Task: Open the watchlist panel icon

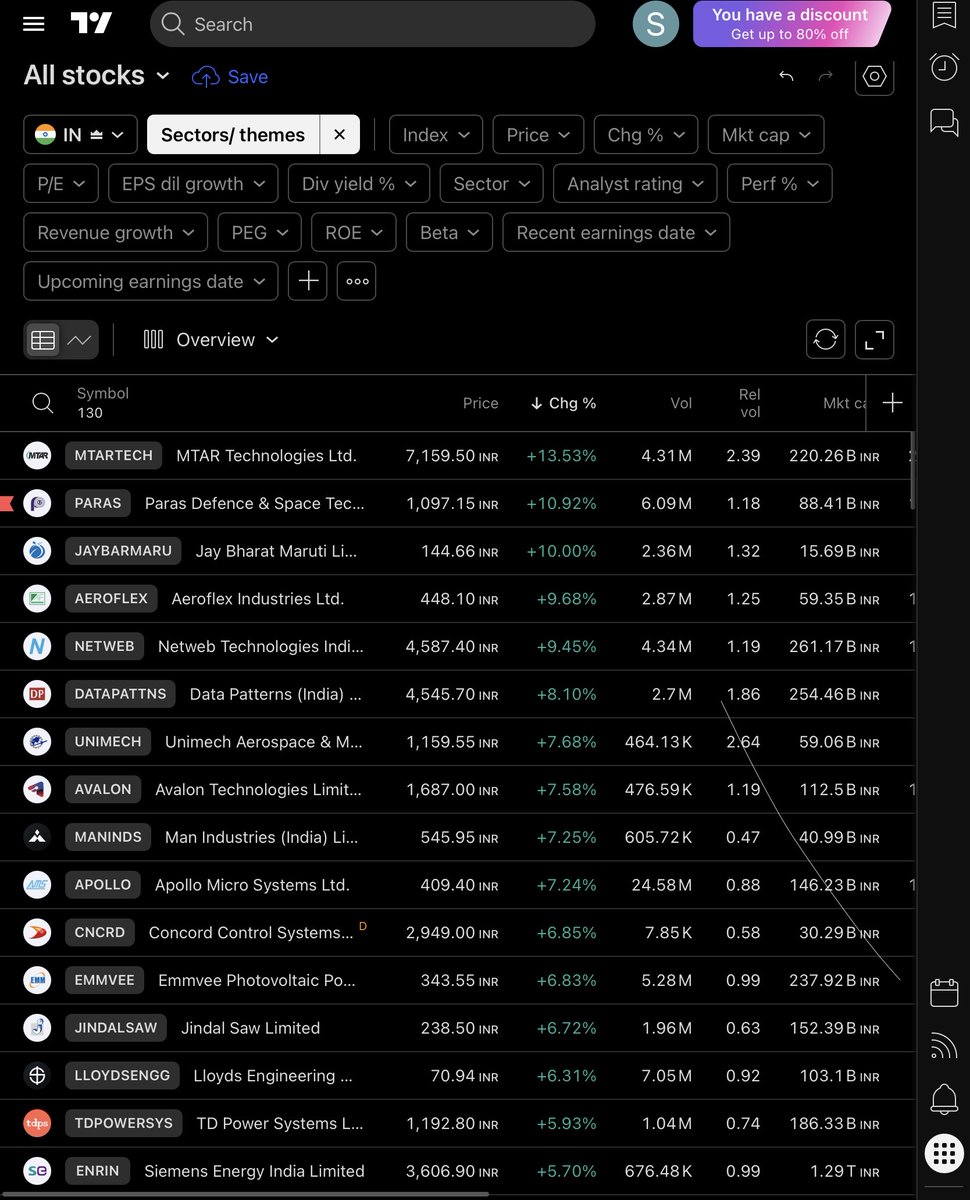Action: pyautogui.click(x=944, y=14)
